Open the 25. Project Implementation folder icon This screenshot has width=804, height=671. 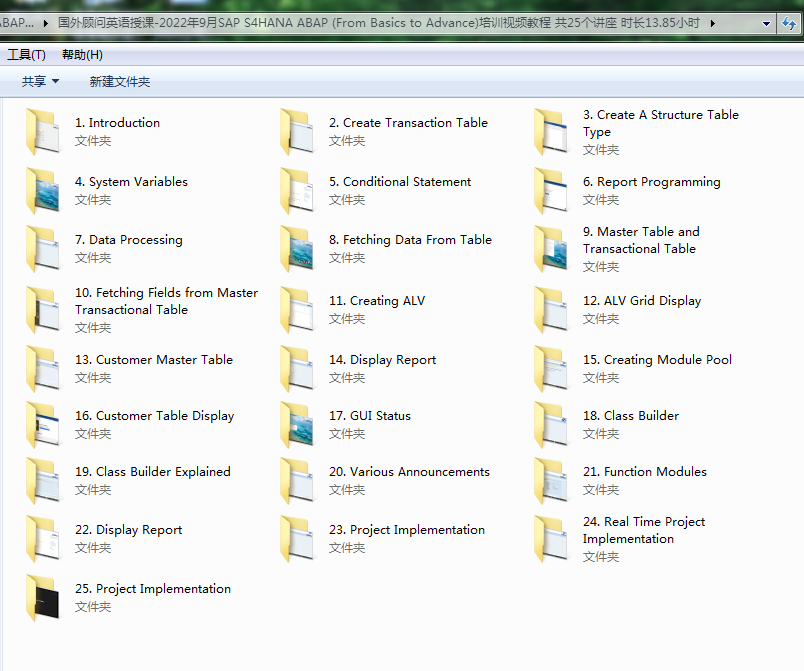43,598
